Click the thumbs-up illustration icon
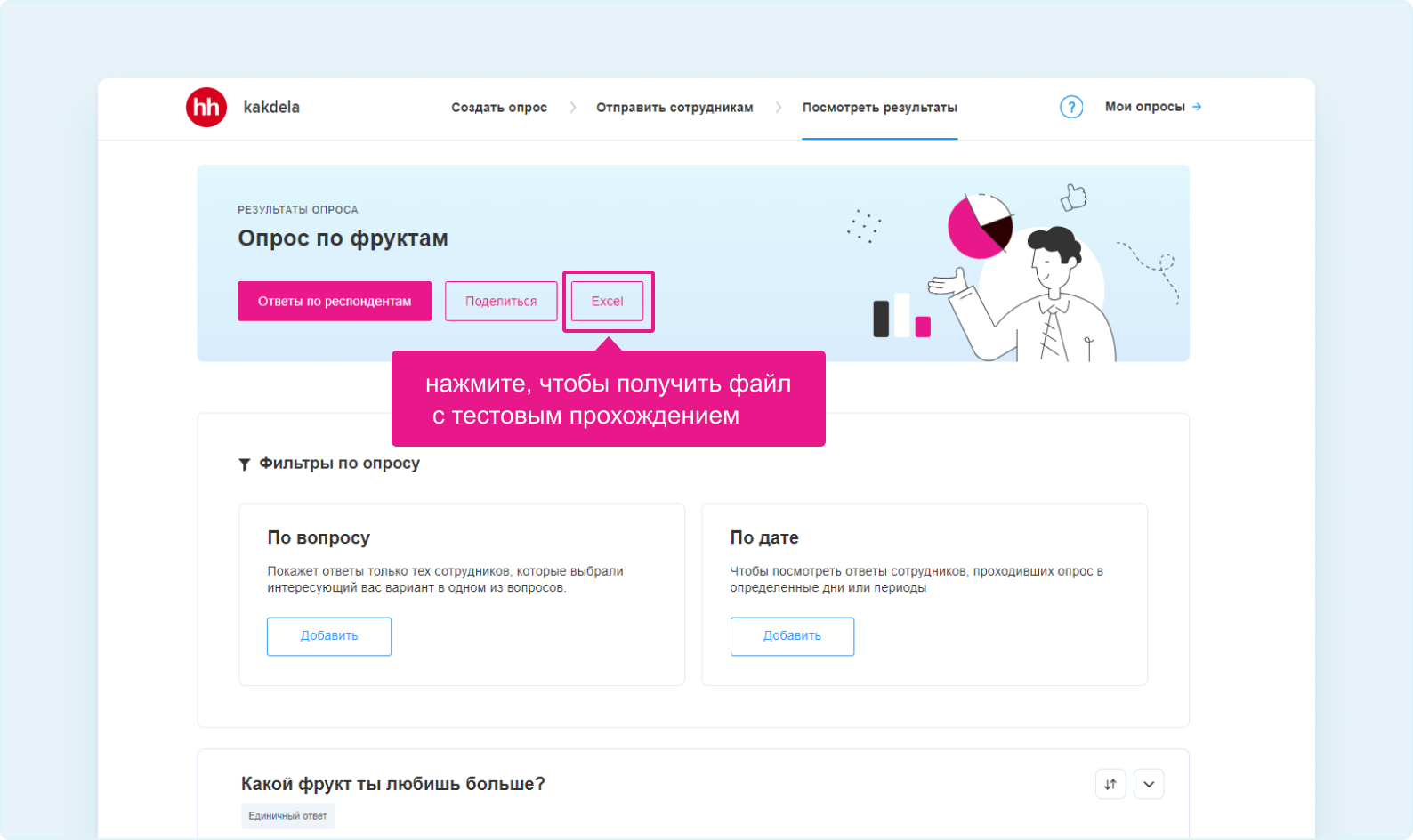The height and width of the screenshot is (840, 1413). point(1074,197)
